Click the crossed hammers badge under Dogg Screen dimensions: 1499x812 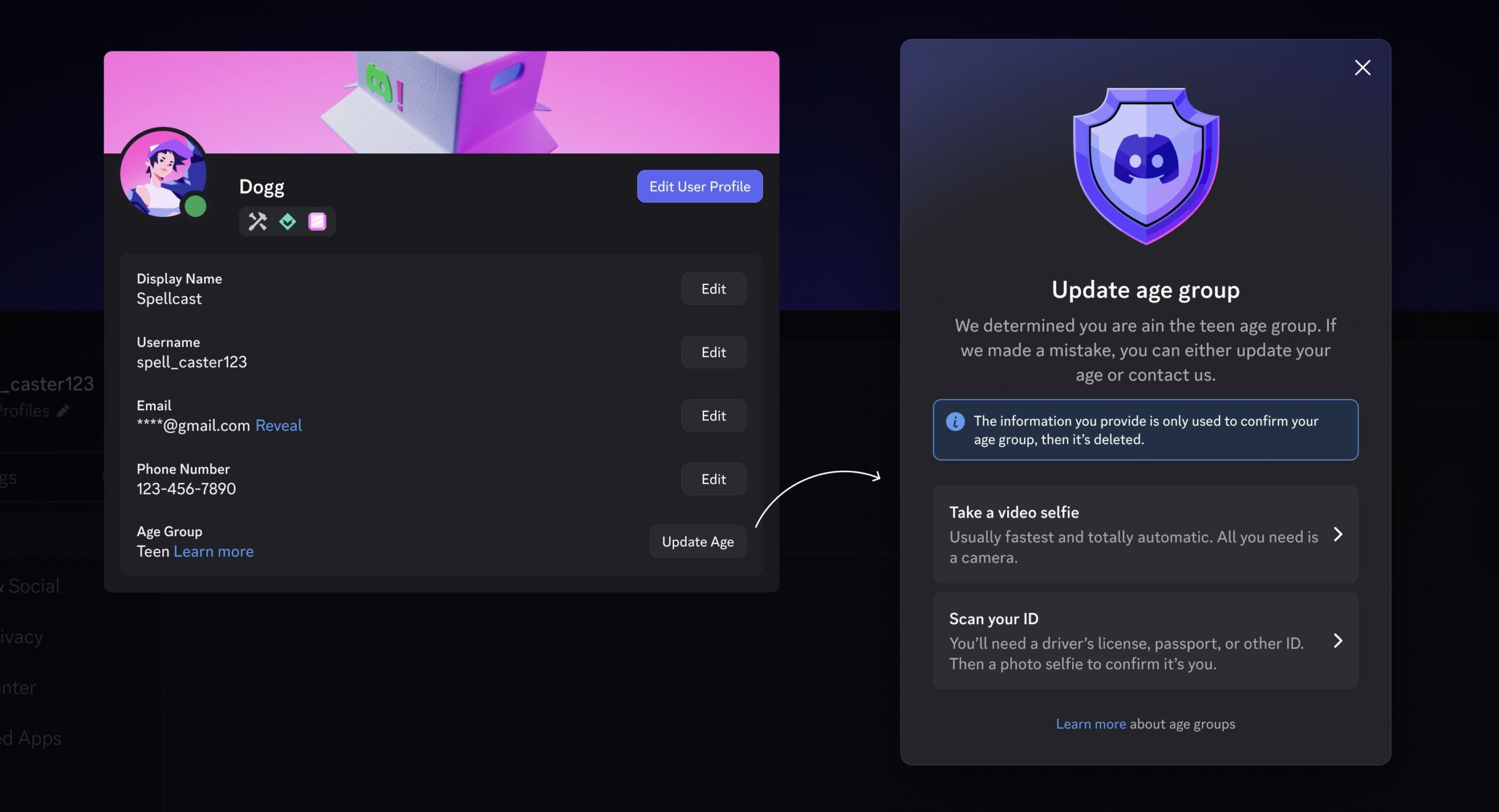click(256, 221)
